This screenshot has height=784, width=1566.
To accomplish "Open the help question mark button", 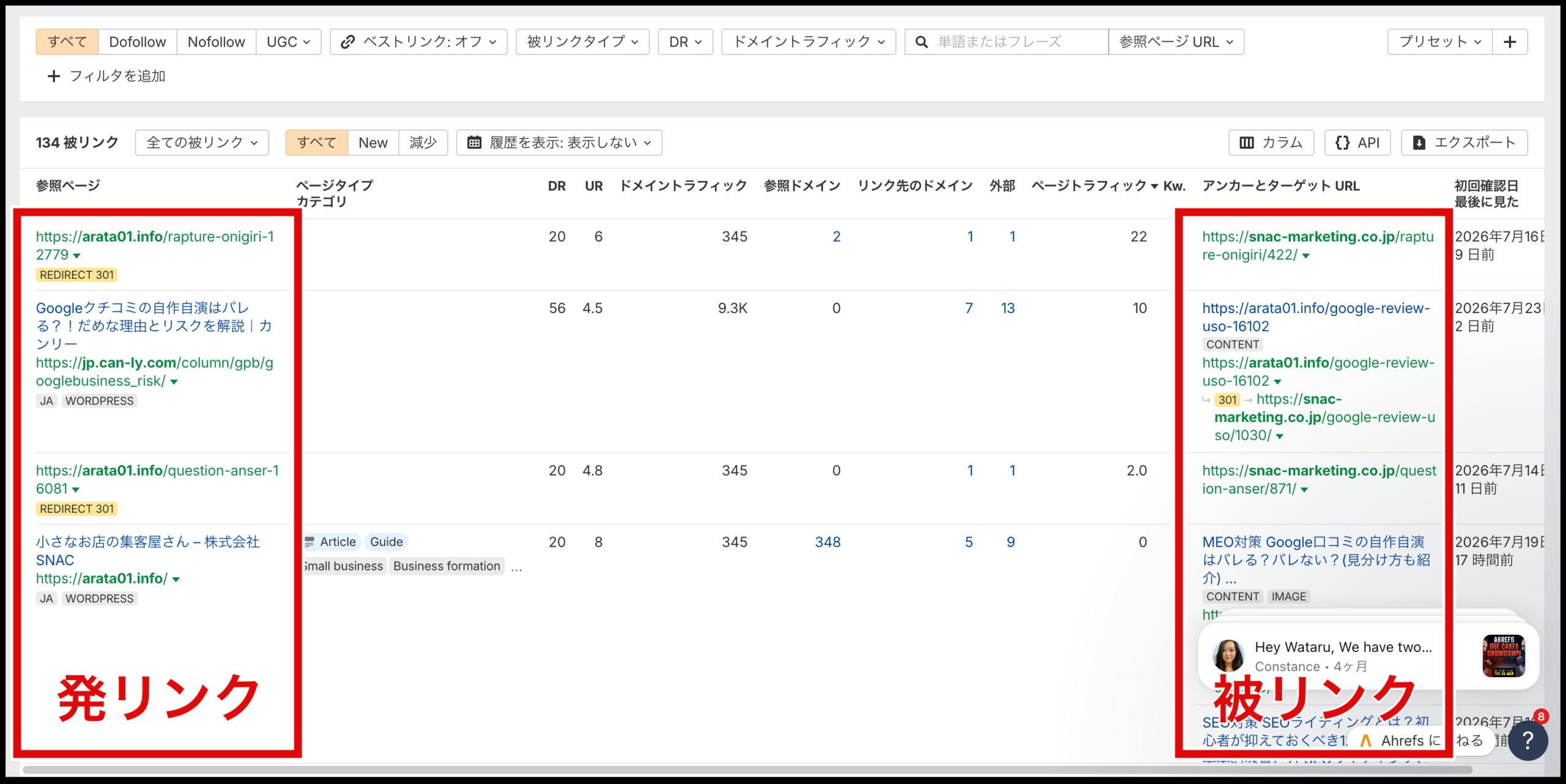I will coord(1527,740).
